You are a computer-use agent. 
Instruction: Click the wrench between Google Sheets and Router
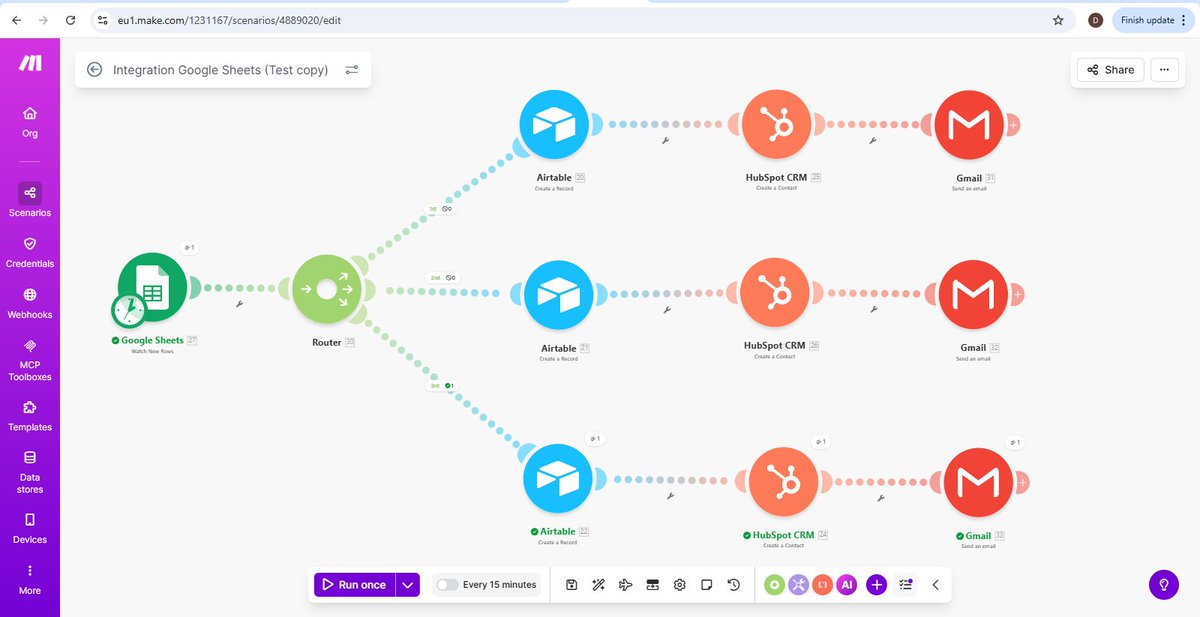click(x=239, y=305)
